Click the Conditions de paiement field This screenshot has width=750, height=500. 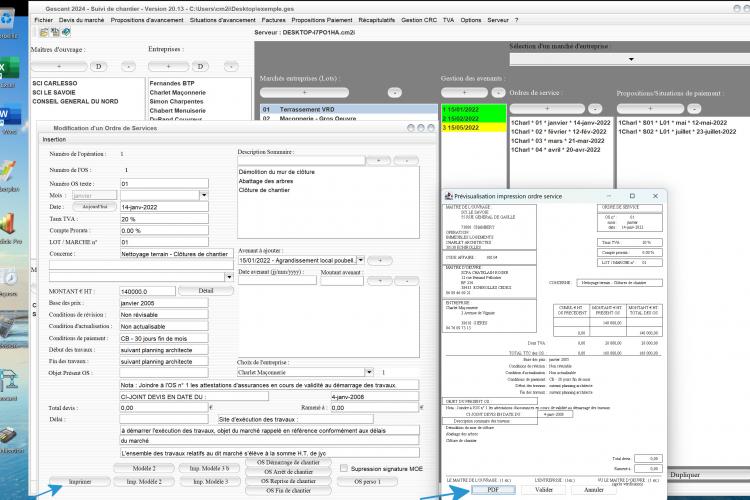pyautogui.click(x=164, y=338)
